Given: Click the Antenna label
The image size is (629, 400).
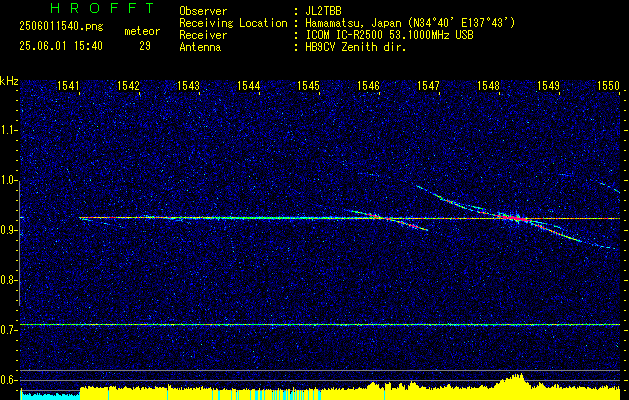Looking at the screenshot, I should point(200,47).
